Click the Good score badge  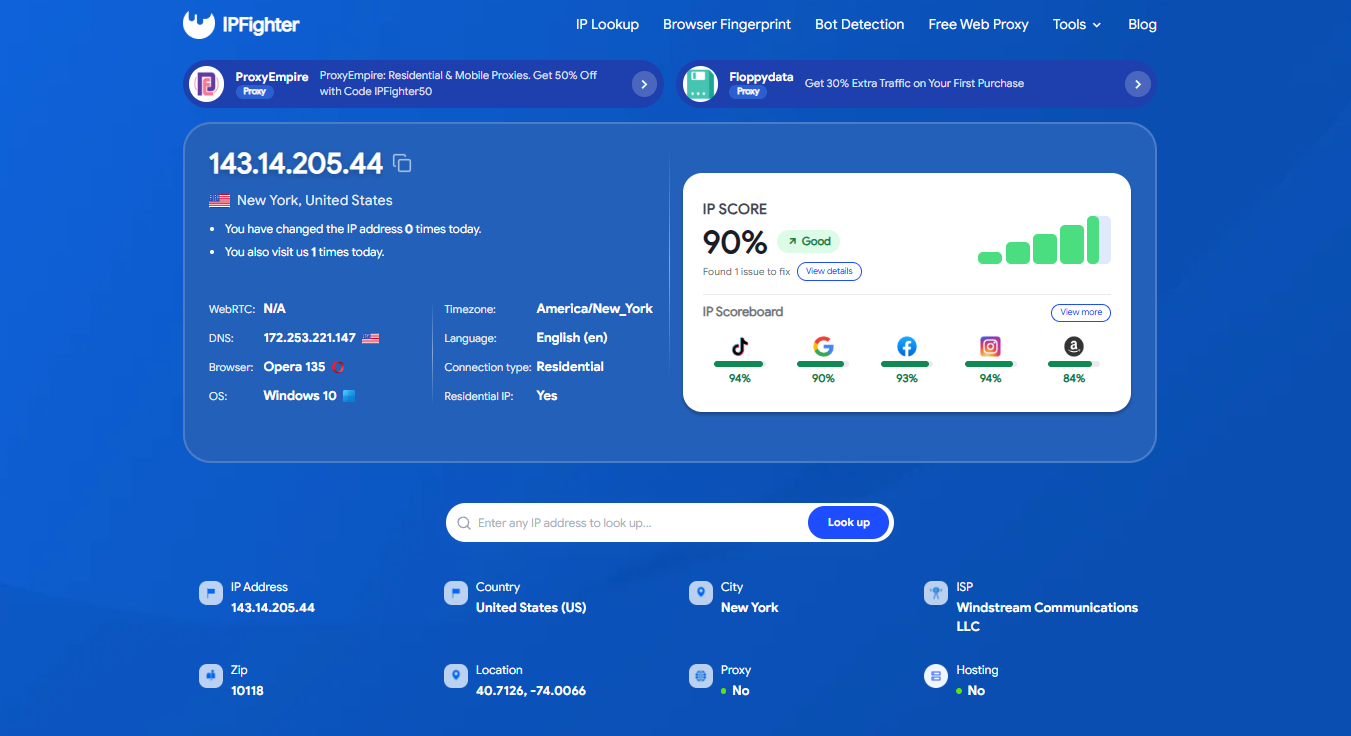[808, 241]
